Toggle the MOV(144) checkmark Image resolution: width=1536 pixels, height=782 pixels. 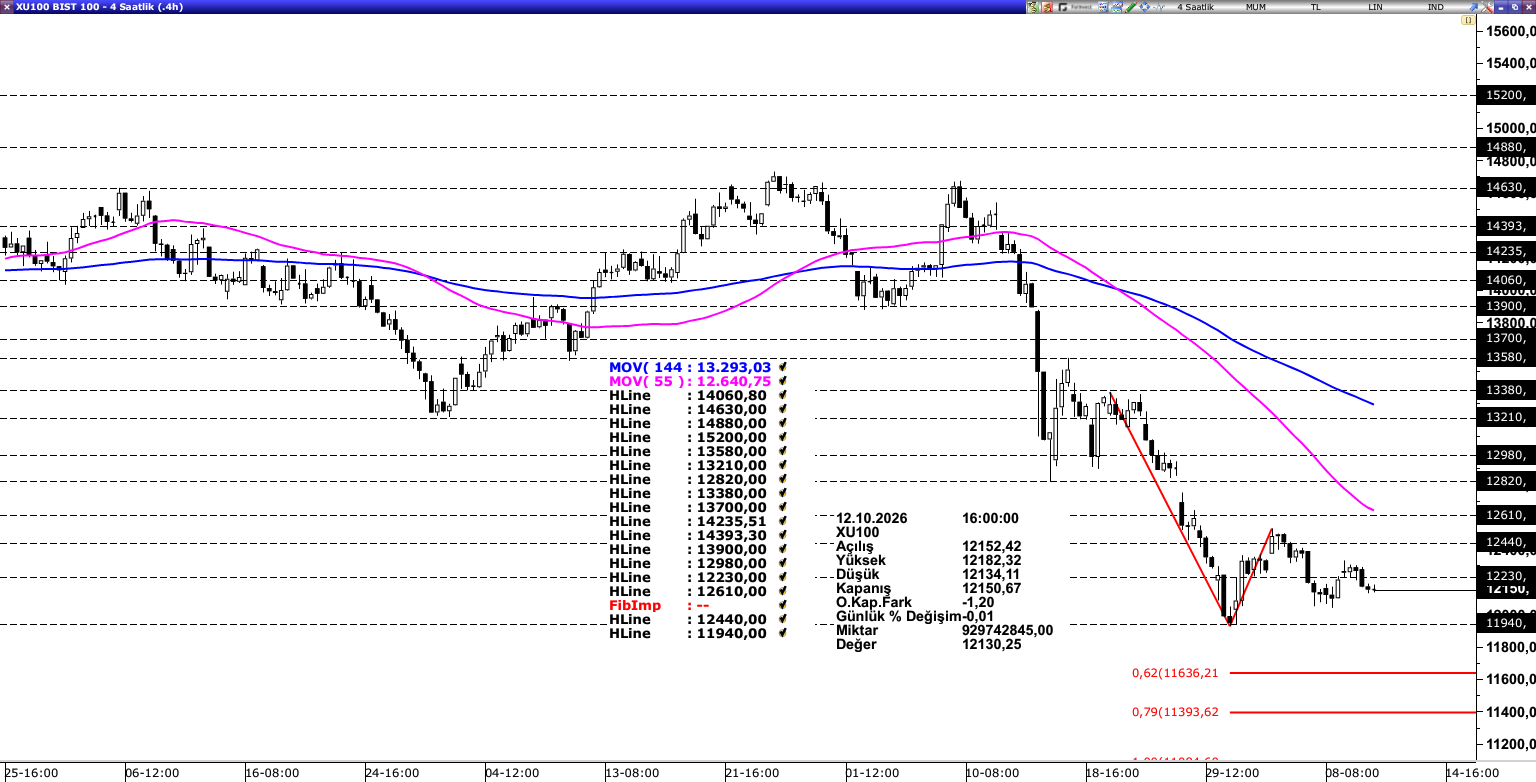click(782, 368)
